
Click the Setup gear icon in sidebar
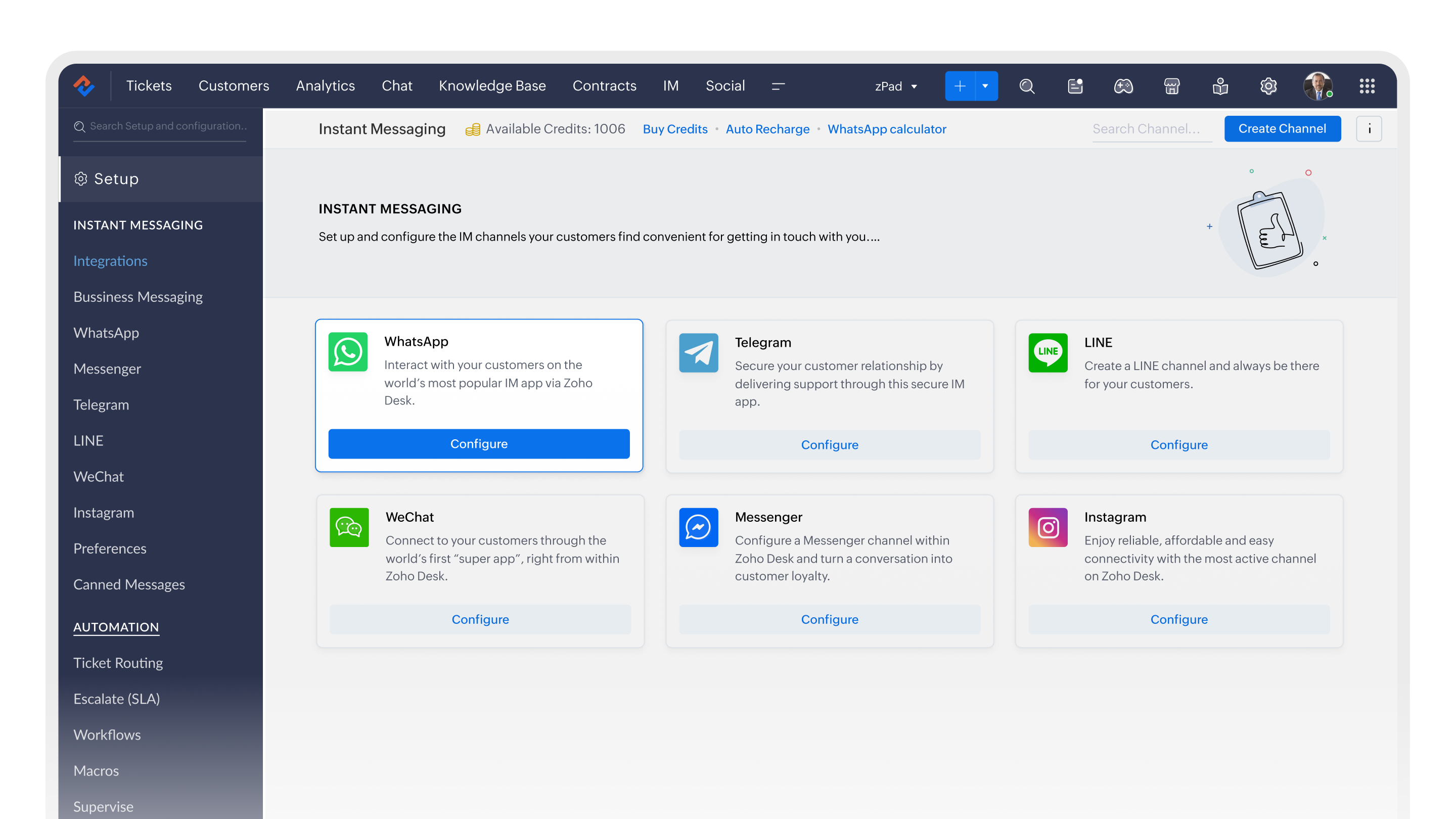81,178
